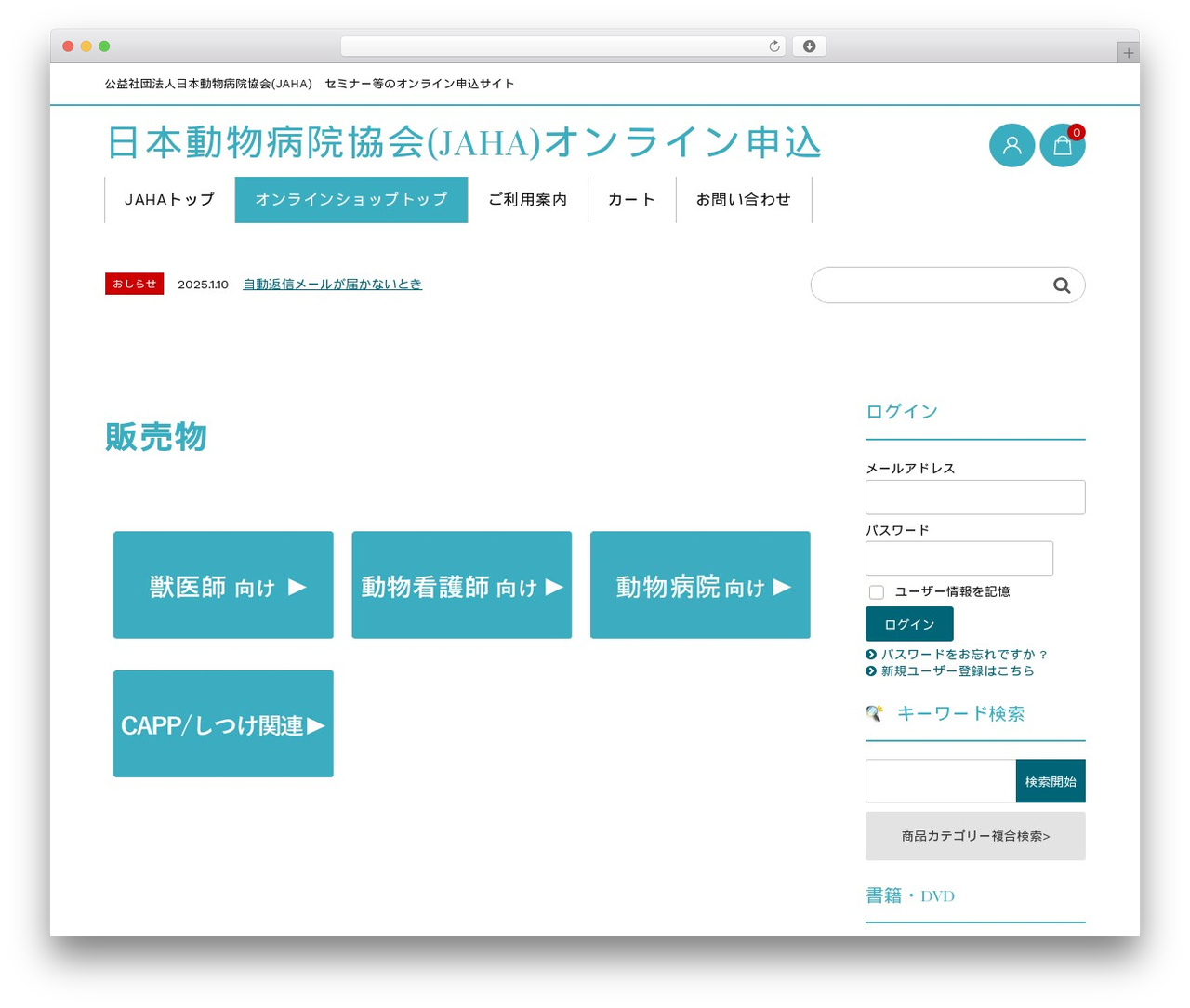1190x1008 pixels.
Task: Click the 検索開始 button
Action: 1051,781
